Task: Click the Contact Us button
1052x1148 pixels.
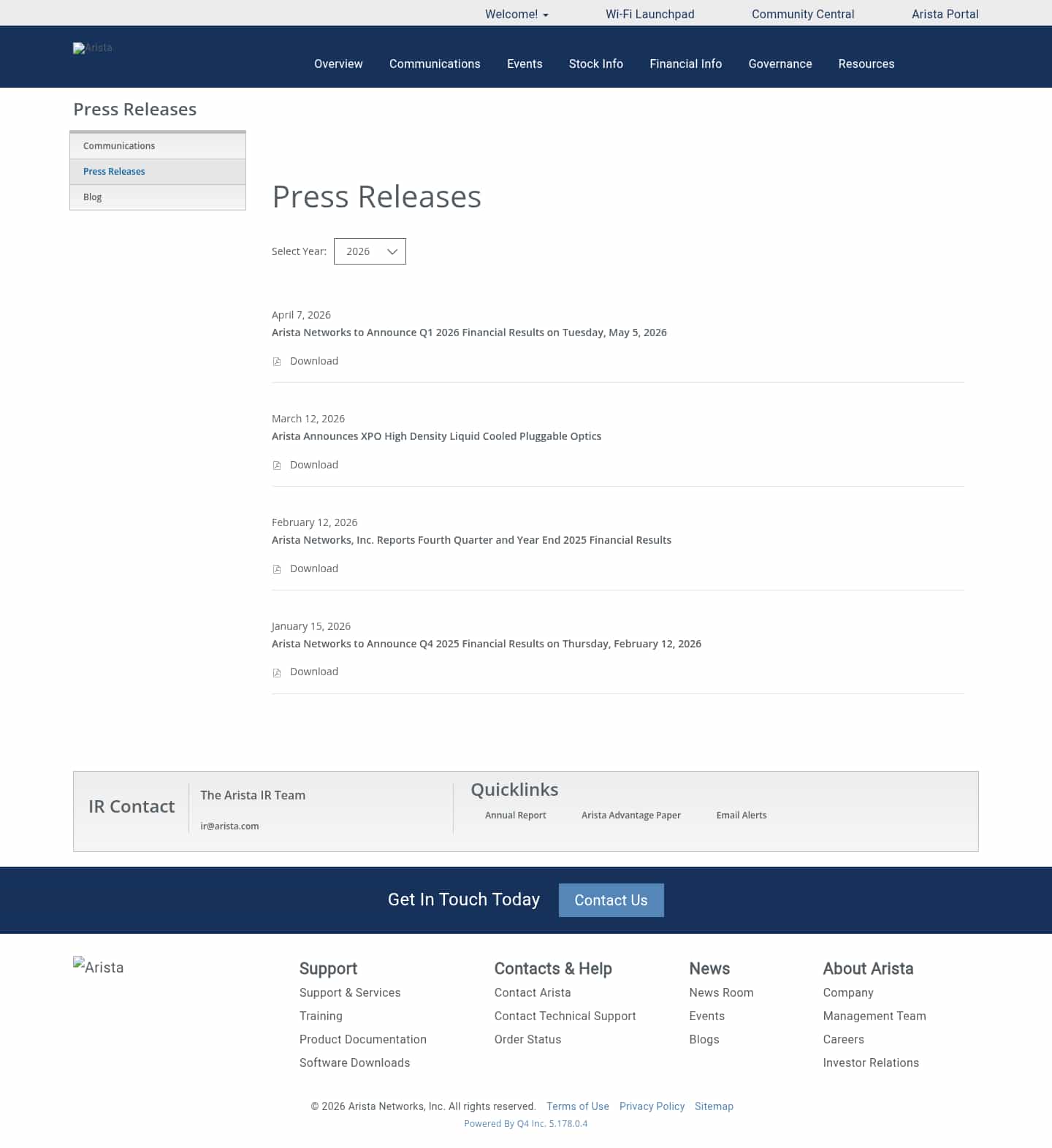Action: pos(611,900)
